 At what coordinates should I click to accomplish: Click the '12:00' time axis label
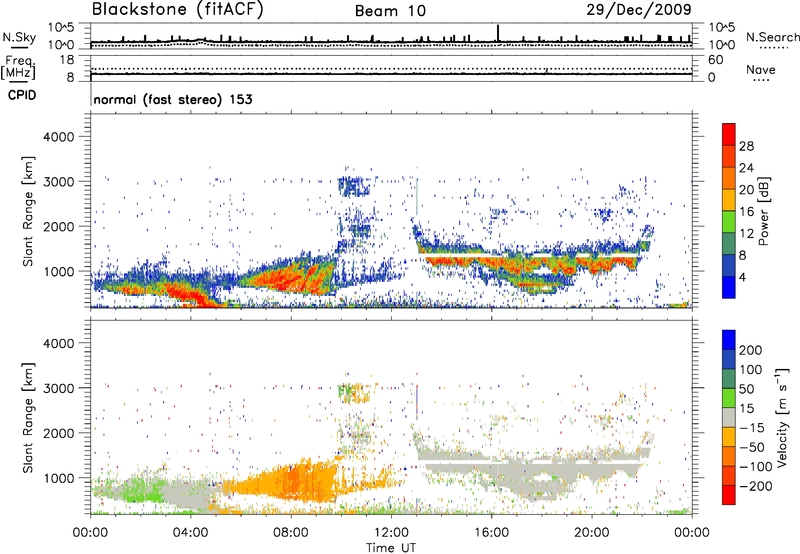(391, 533)
